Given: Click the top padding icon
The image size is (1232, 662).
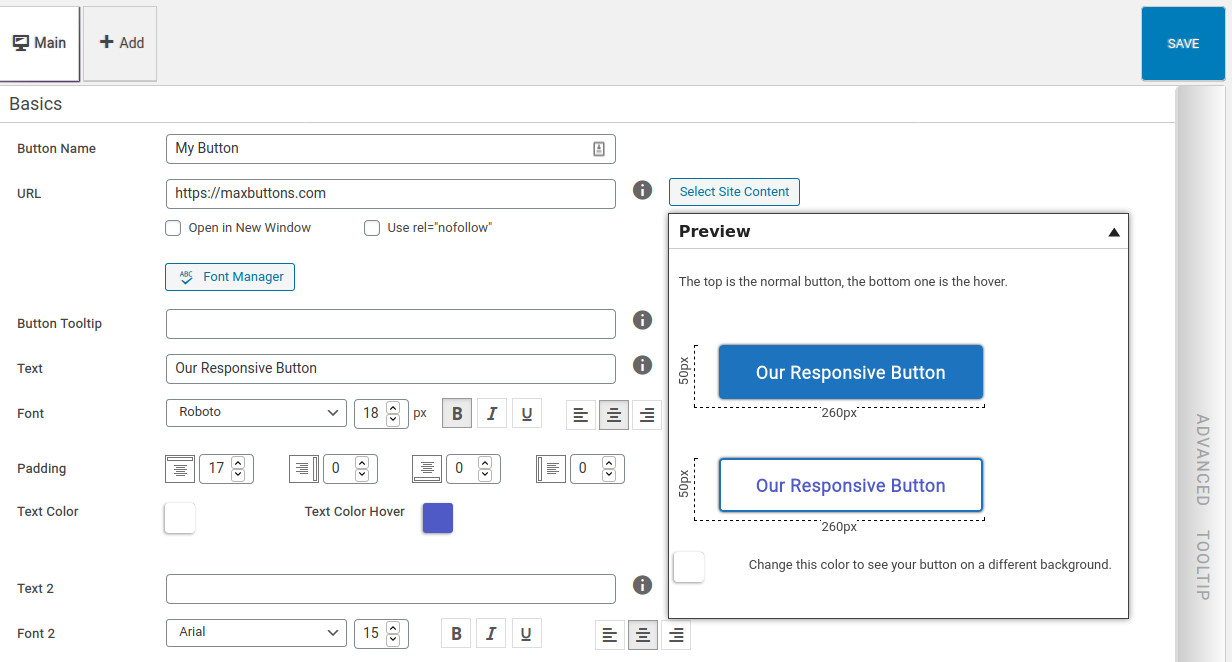Looking at the screenshot, I should tap(180, 468).
